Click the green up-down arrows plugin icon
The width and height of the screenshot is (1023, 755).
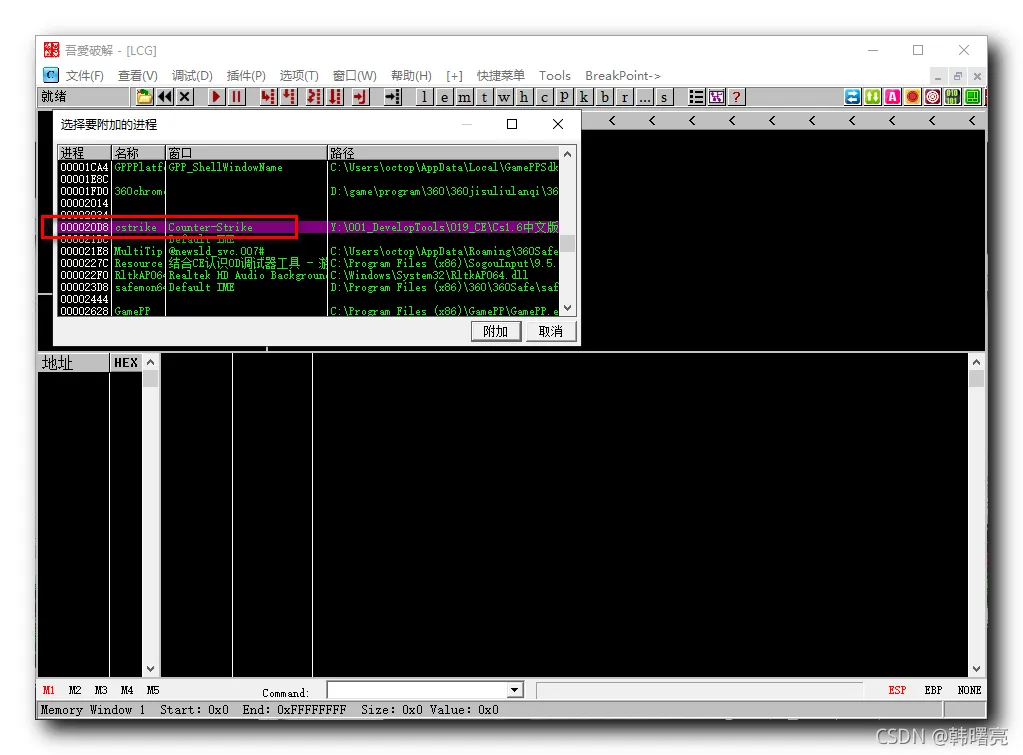click(872, 97)
